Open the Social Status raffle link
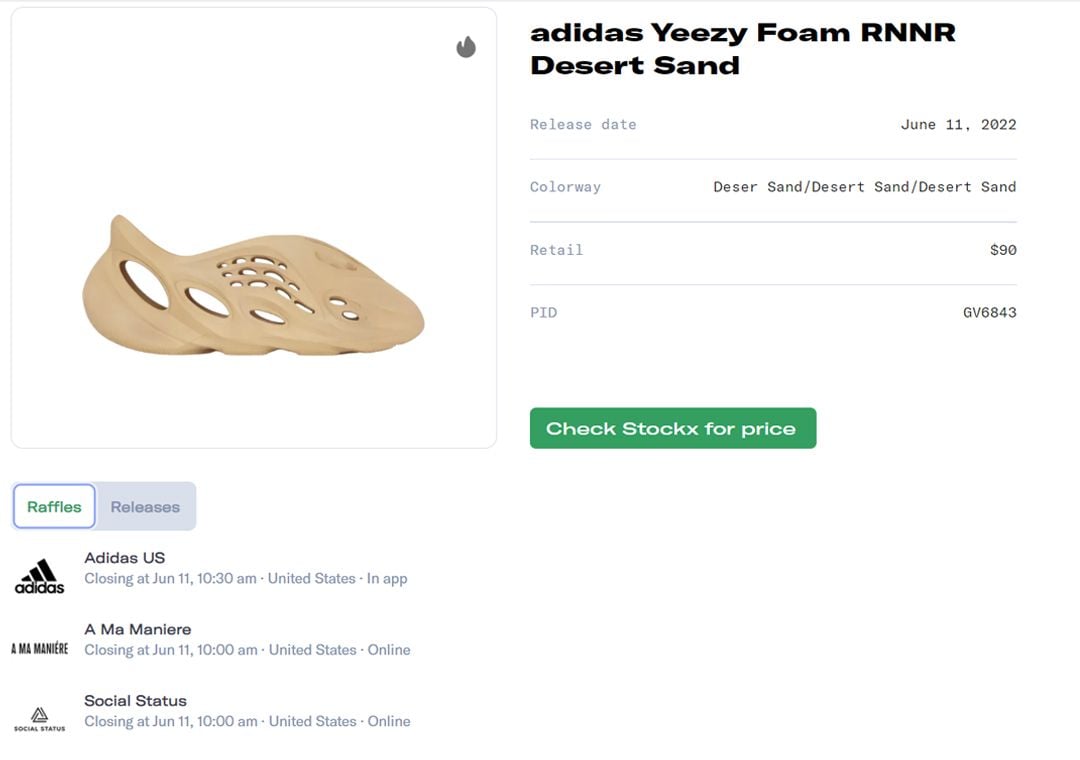The image size is (1080, 760). [x=135, y=700]
